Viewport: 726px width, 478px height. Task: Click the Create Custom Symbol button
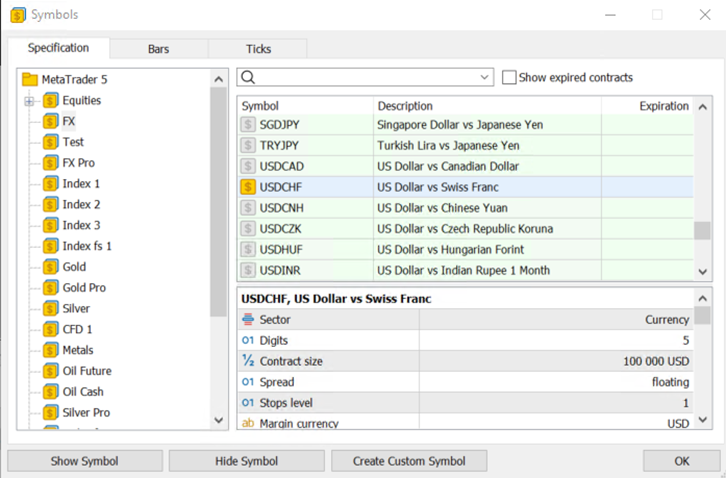408,461
